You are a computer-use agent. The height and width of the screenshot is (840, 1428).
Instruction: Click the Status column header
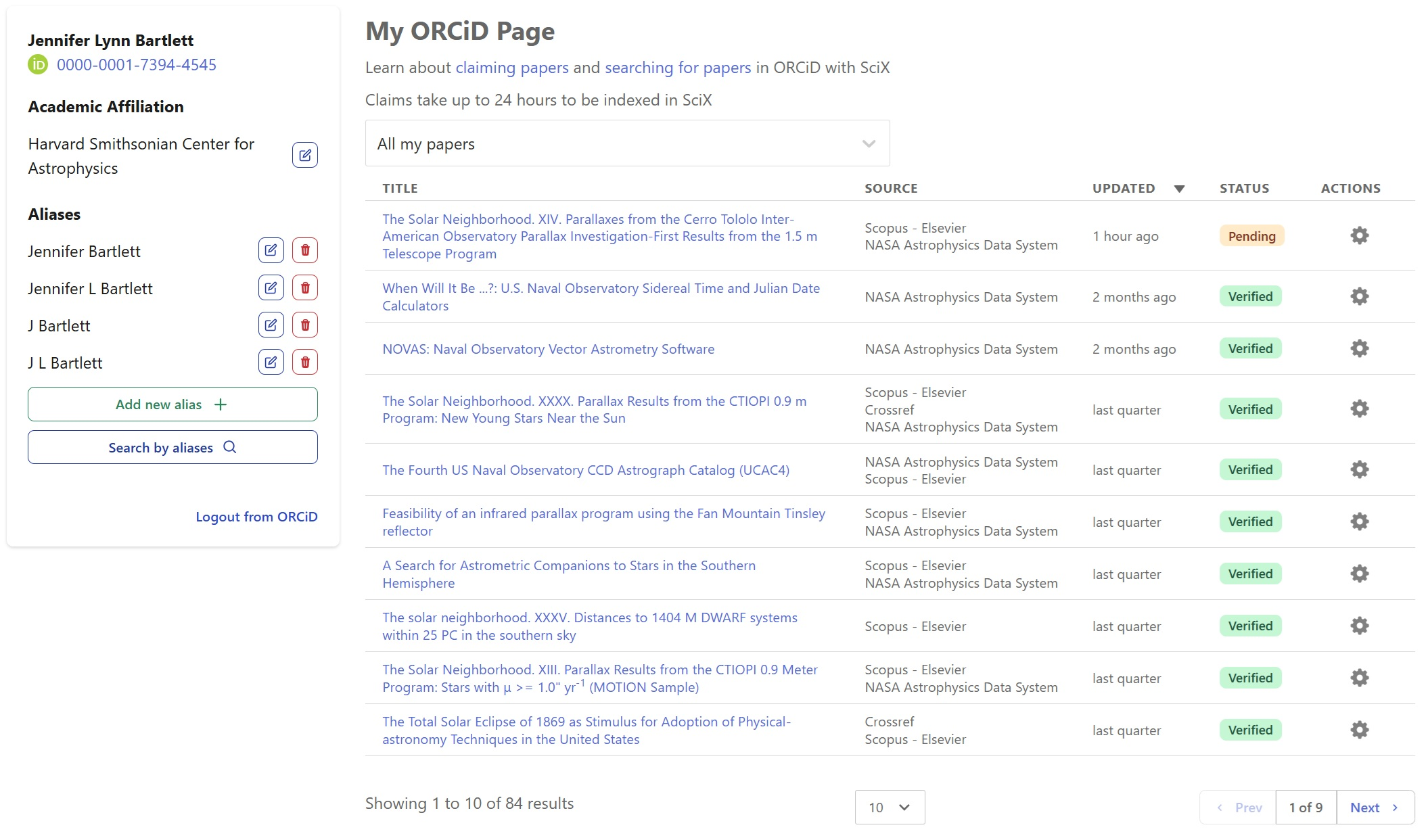pyautogui.click(x=1244, y=189)
